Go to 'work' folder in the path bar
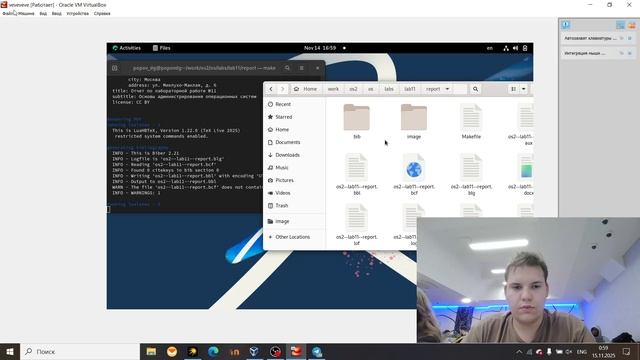The height and width of the screenshot is (360, 640). click(x=333, y=89)
